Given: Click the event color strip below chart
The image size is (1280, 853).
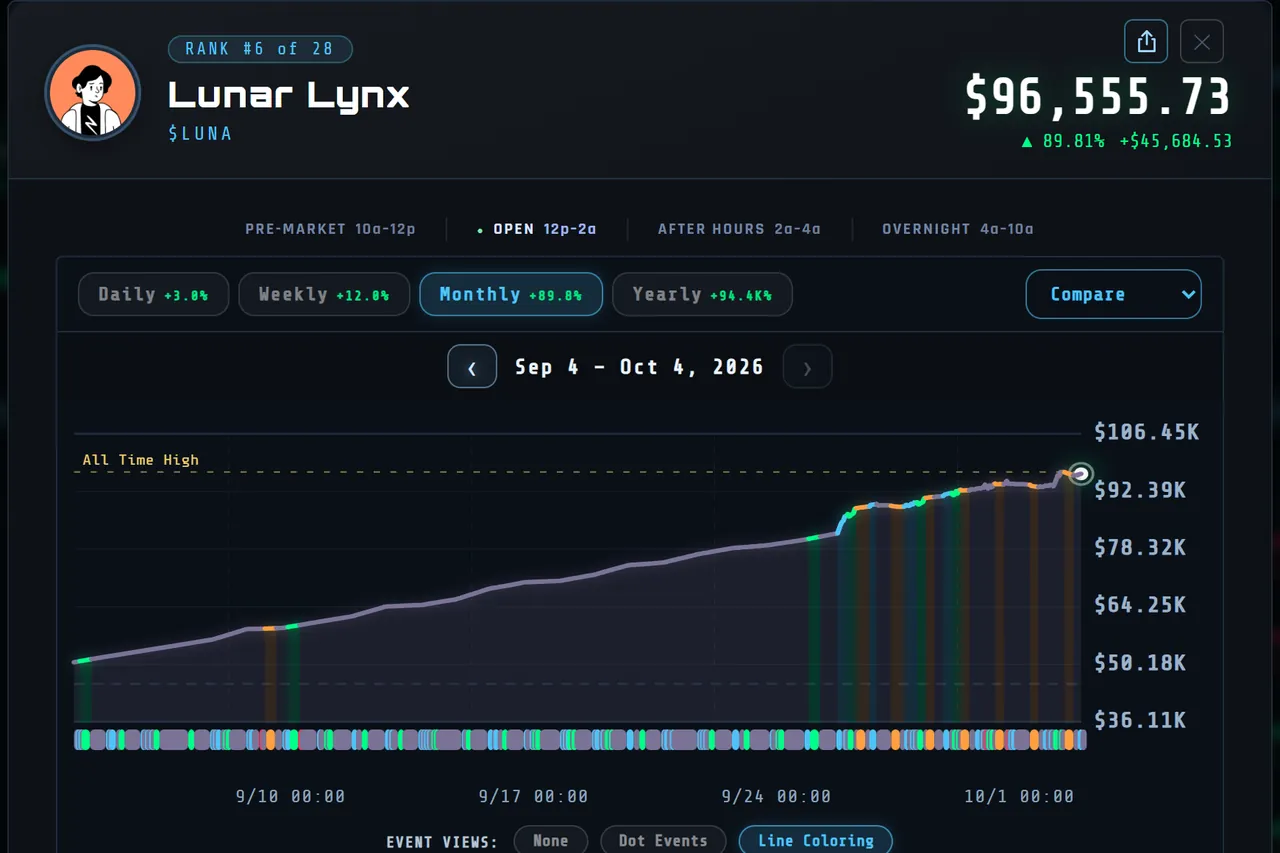Looking at the screenshot, I should tap(580, 740).
